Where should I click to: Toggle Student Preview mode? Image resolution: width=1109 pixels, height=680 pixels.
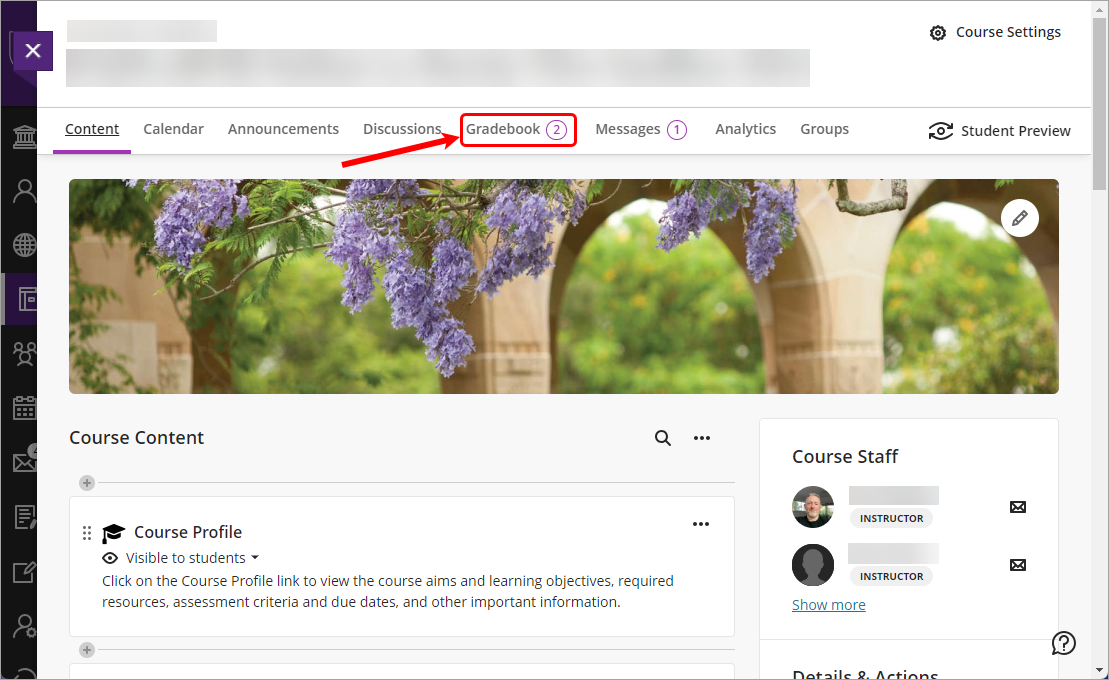[x=1000, y=131]
